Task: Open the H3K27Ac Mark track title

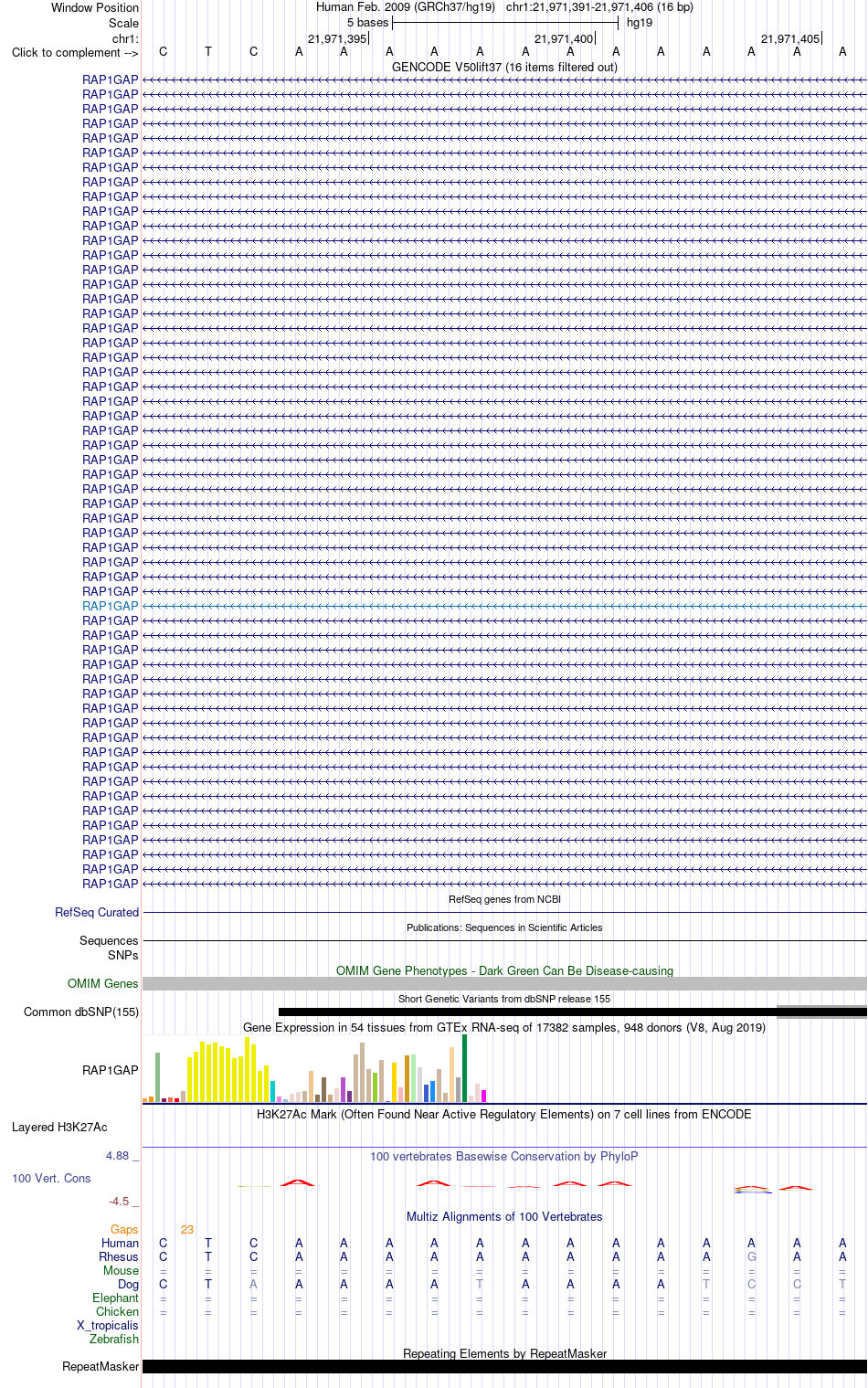Action: [504, 1114]
